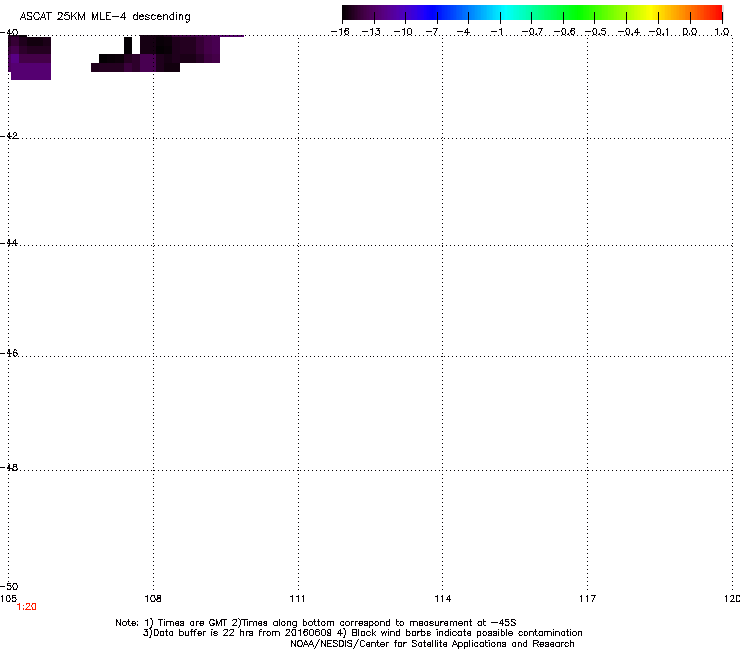The width and height of the screenshot is (740, 650).
Task: Click the red 1:20 pass time stamp
Action: coord(26,607)
